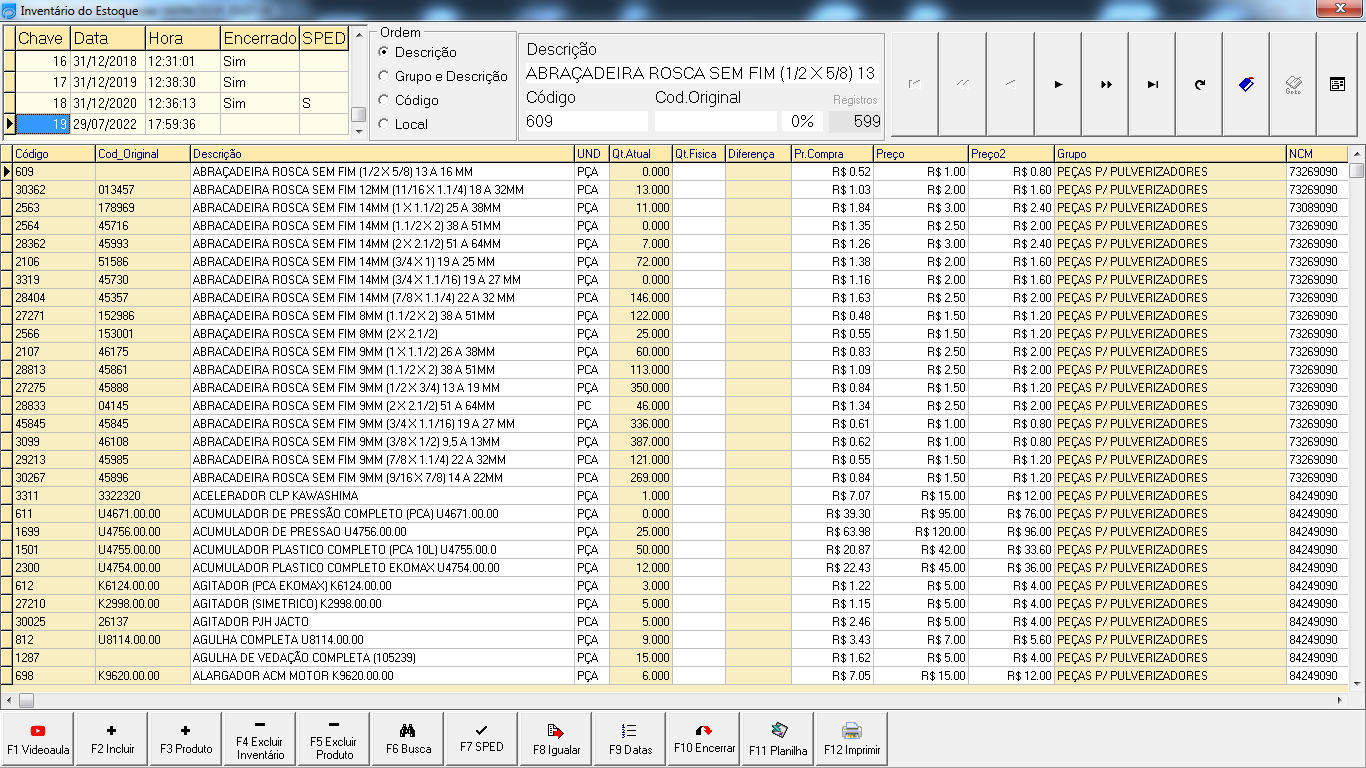Click F5 Excluir Produto button
Viewport: 1366px width, 768px height.
[x=334, y=739]
